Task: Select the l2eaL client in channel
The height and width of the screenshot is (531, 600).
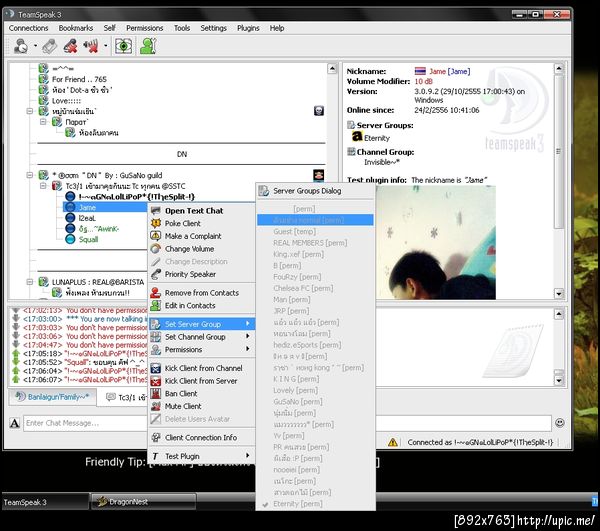Action: [87, 218]
